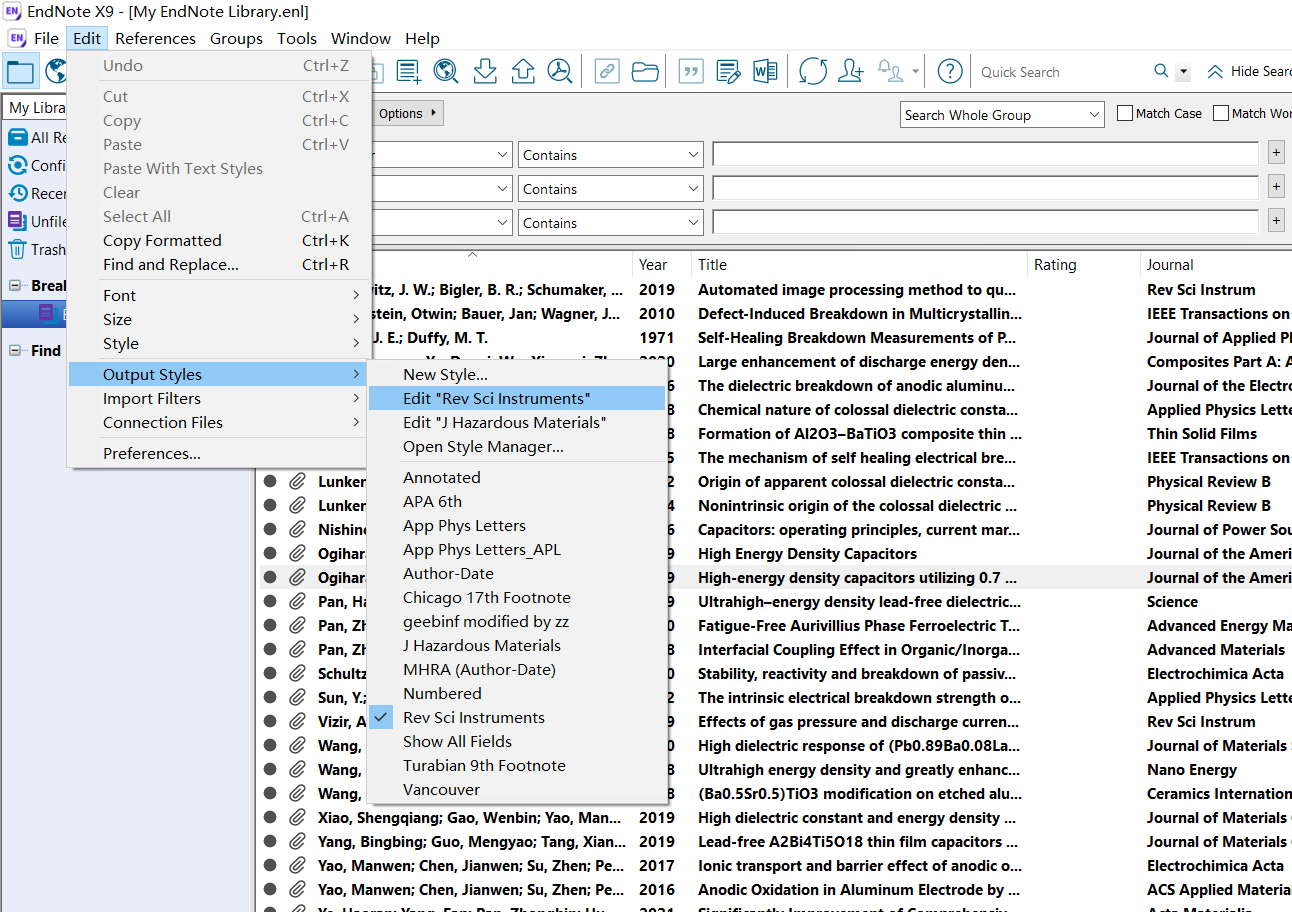Toggle read dot for Stability, reactivity and breakdown row

pos(270,674)
